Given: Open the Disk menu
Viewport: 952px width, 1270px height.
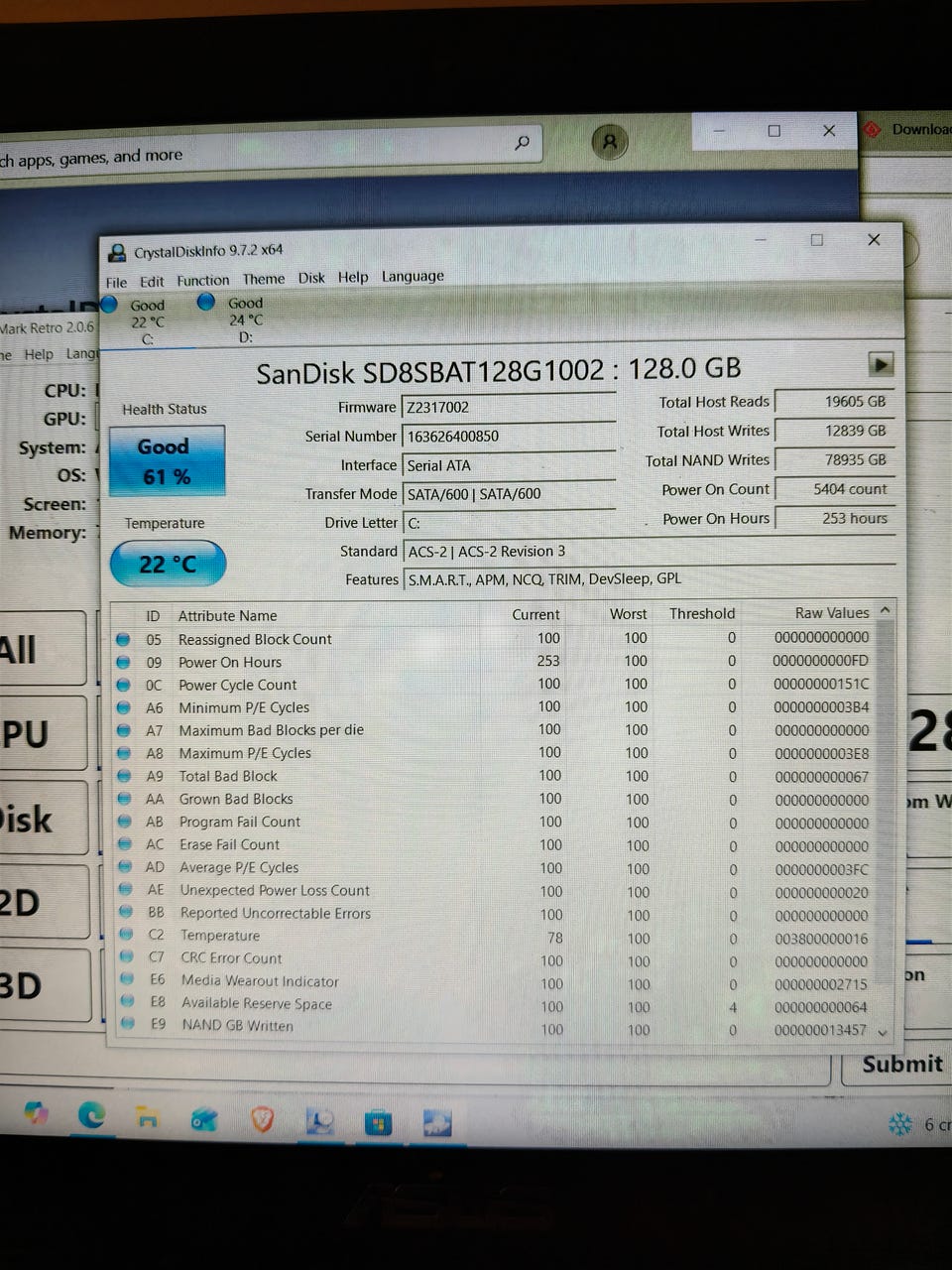Looking at the screenshot, I should click(311, 278).
